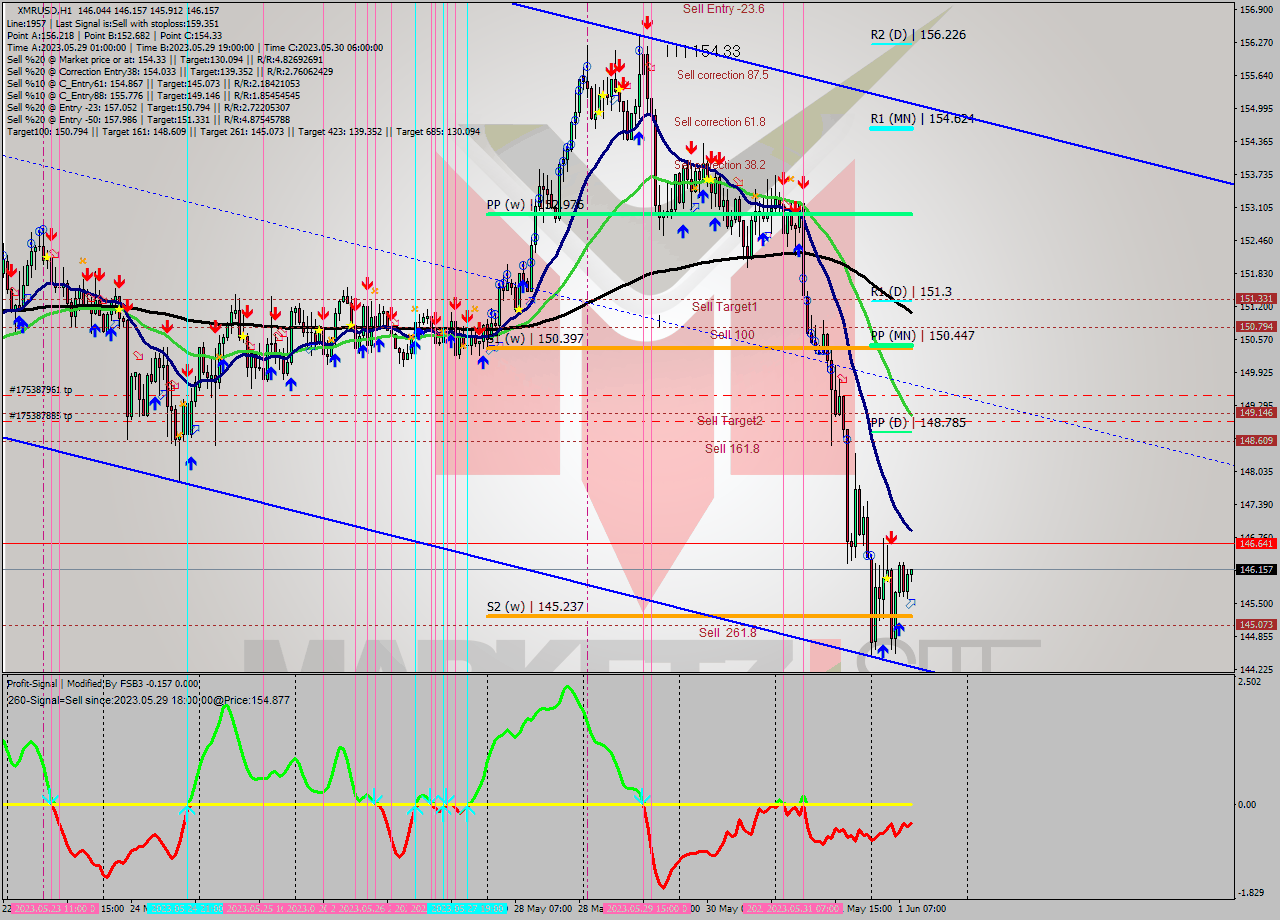Image resolution: width=1280 pixels, height=920 pixels.
Task: Click the hollow blue arrow beside the last candle
Action: click(x=910, y=603)
